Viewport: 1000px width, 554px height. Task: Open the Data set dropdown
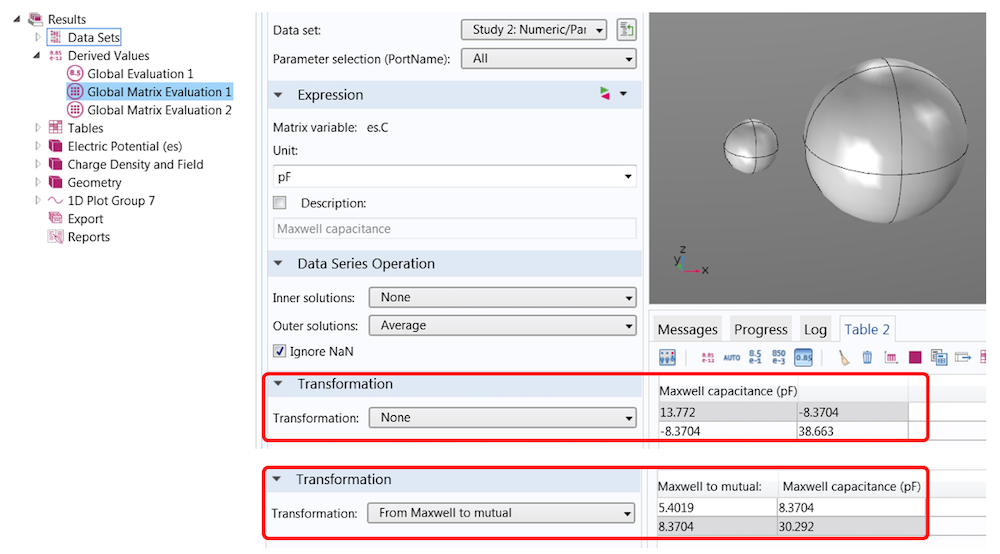click(534, 30)
